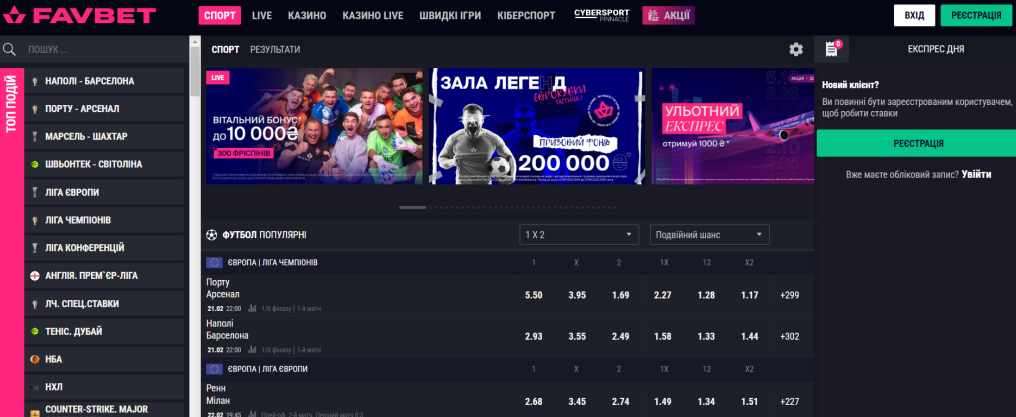Switch to the Результати tab
This screenshot has height=417, width=1016.
tap(275, 49)
